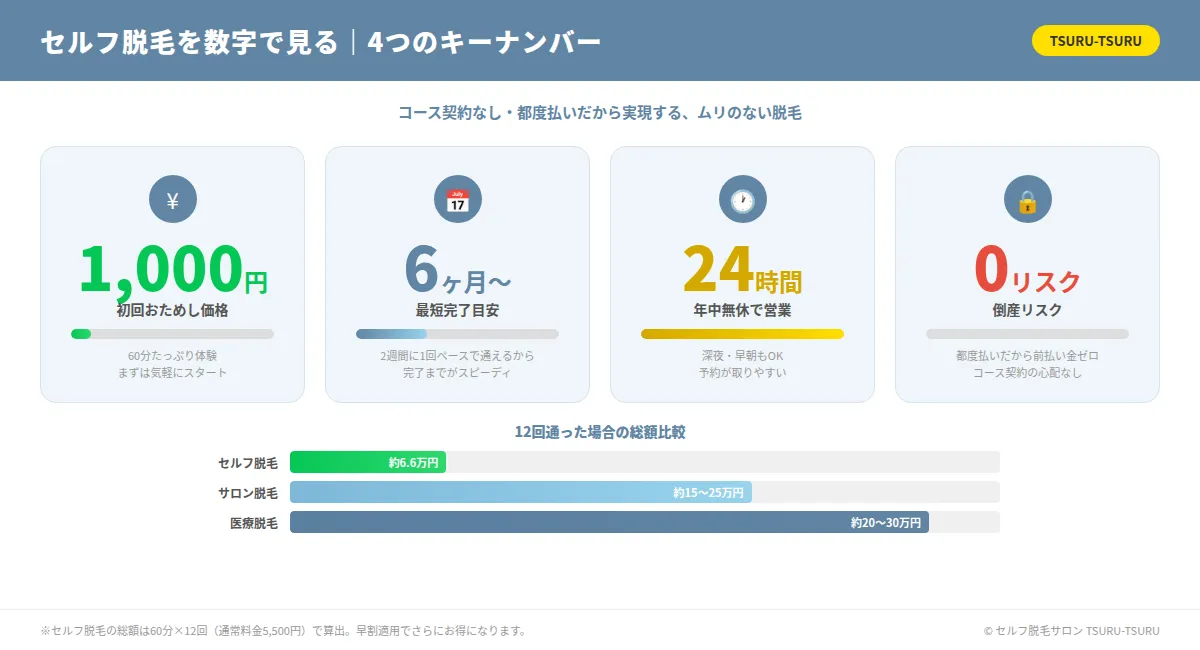
Task: Click the サロン脱毛 bar 約15〜25万円
Action: [521, 492]
